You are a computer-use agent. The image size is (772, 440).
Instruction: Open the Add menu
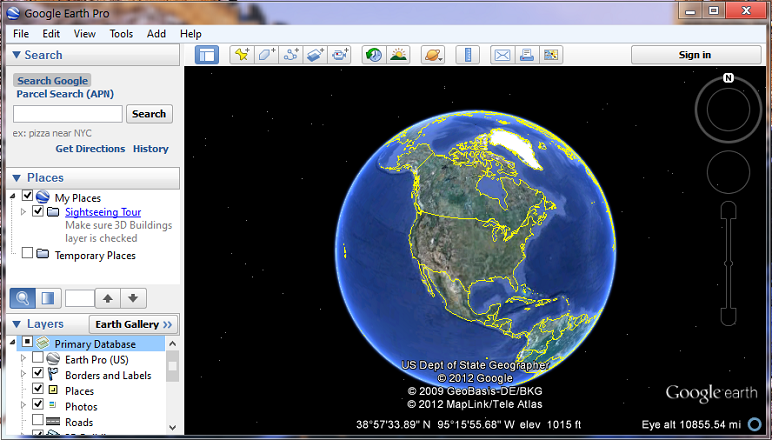(156, 33)
